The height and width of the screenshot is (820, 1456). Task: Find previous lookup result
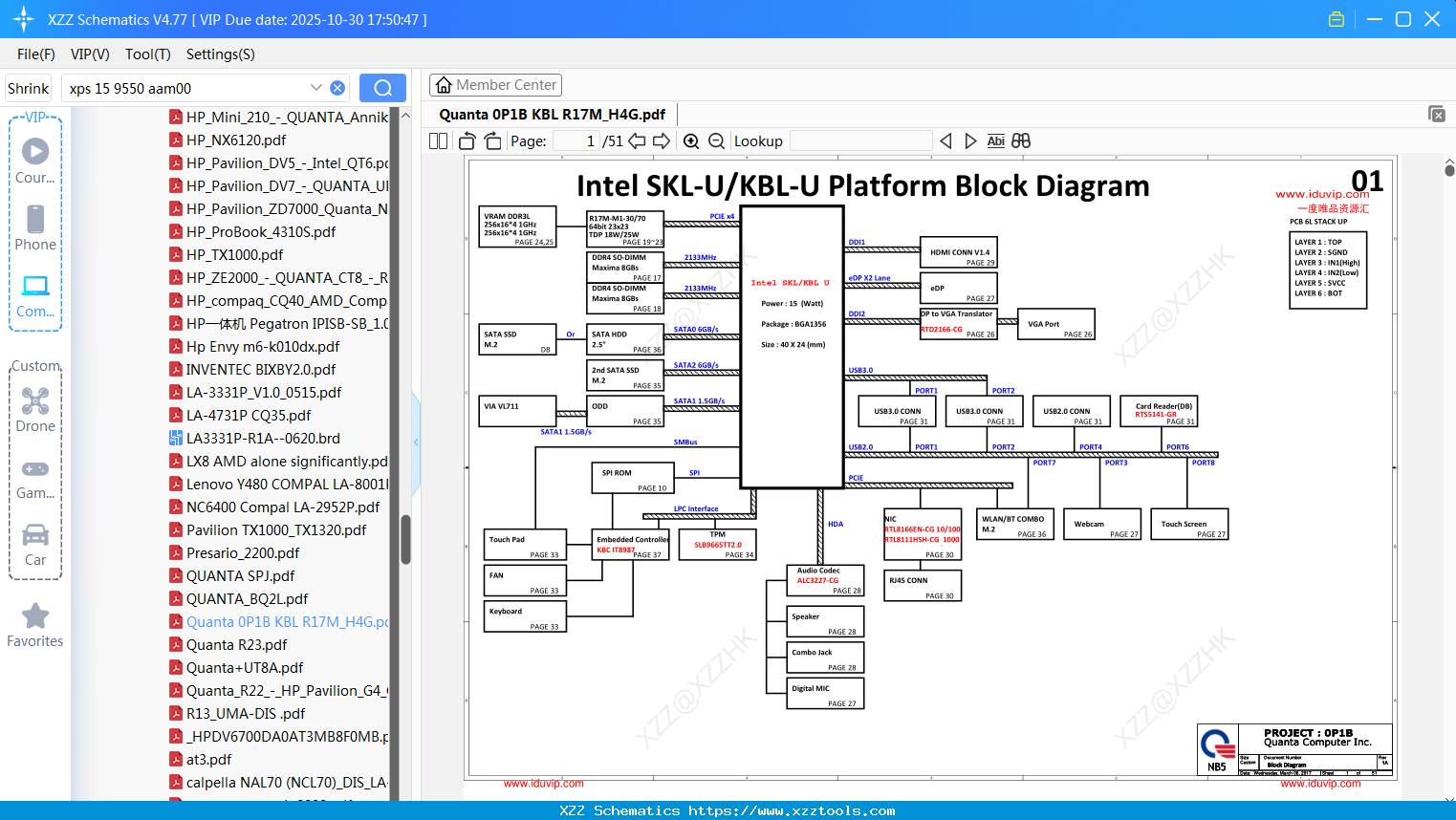click(945, 140)
